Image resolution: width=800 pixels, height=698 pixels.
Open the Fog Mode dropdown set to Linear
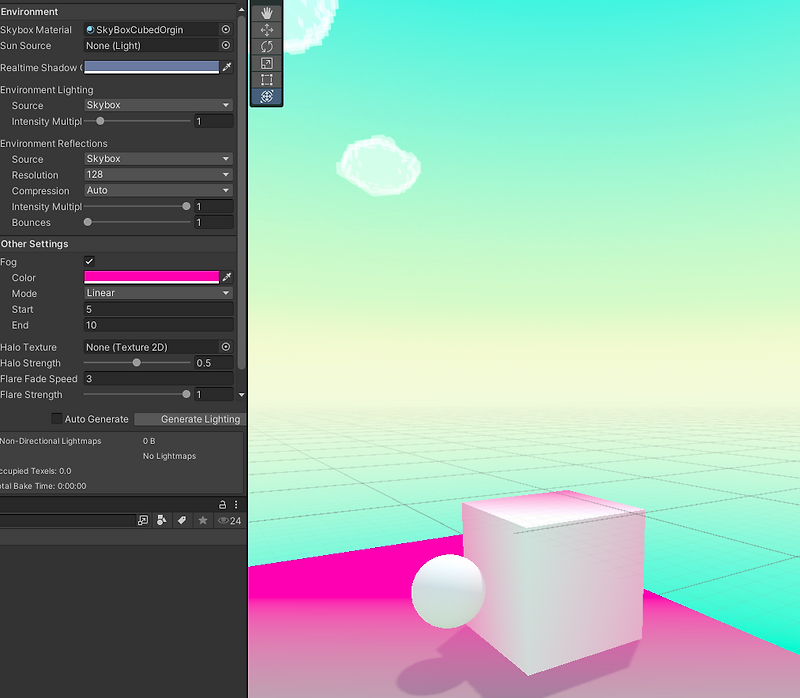157,293
